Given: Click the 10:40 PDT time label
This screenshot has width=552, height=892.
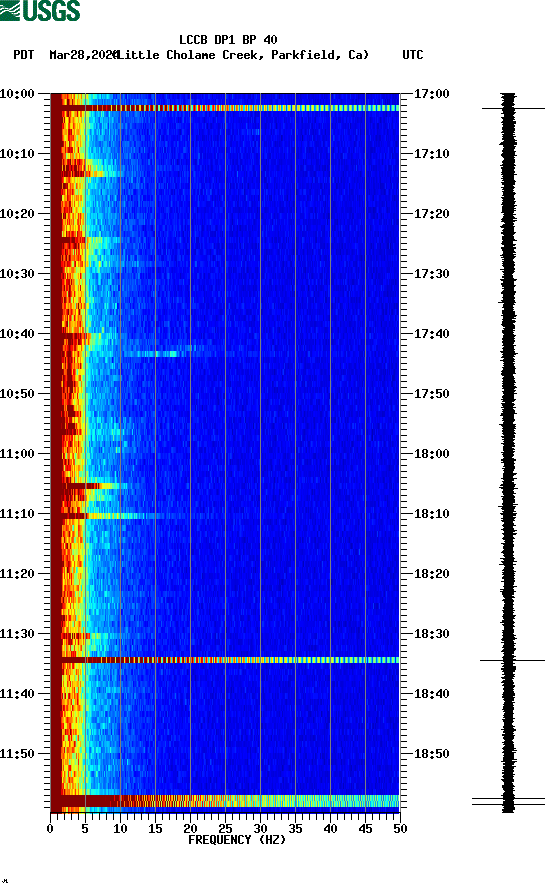Looking at the screenshot, I should 17,334.
